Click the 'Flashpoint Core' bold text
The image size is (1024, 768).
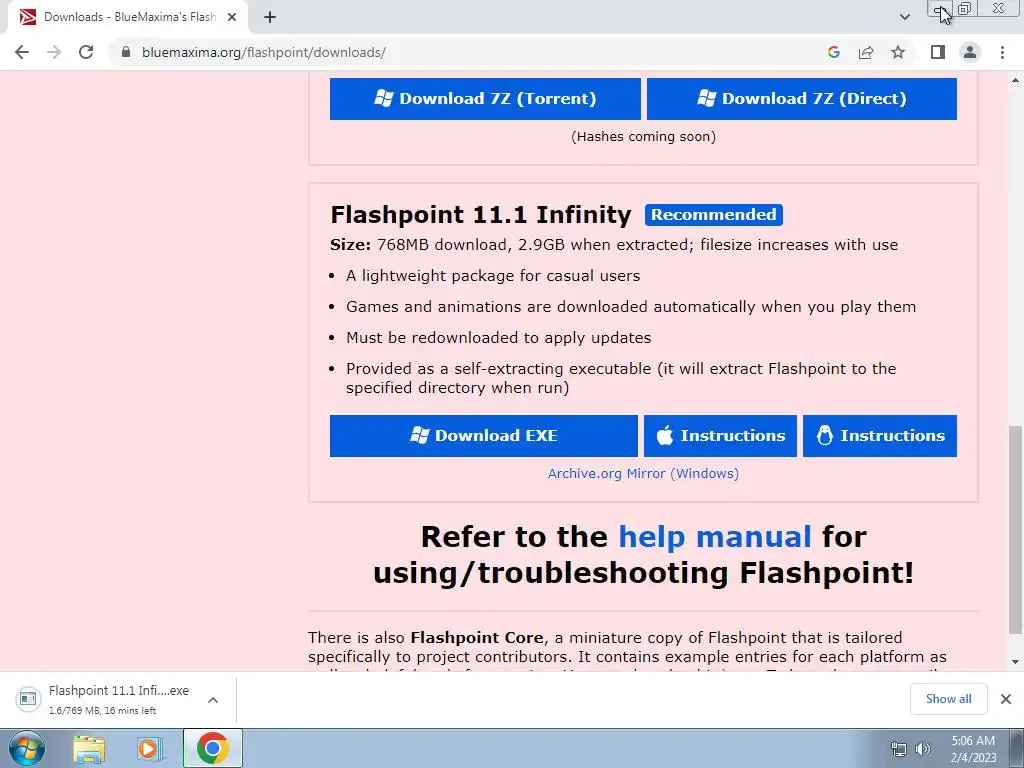tap(477, 637)
